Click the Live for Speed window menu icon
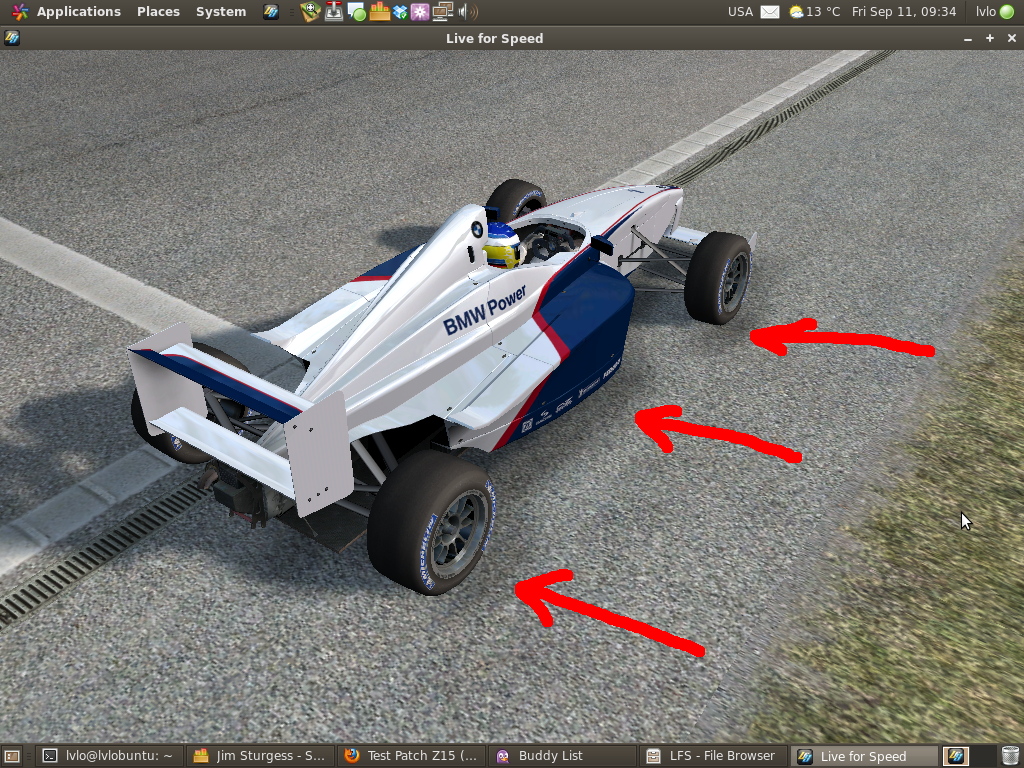Image resolution: width=1024 pixels, height=768 pixels. click(12, 39)
